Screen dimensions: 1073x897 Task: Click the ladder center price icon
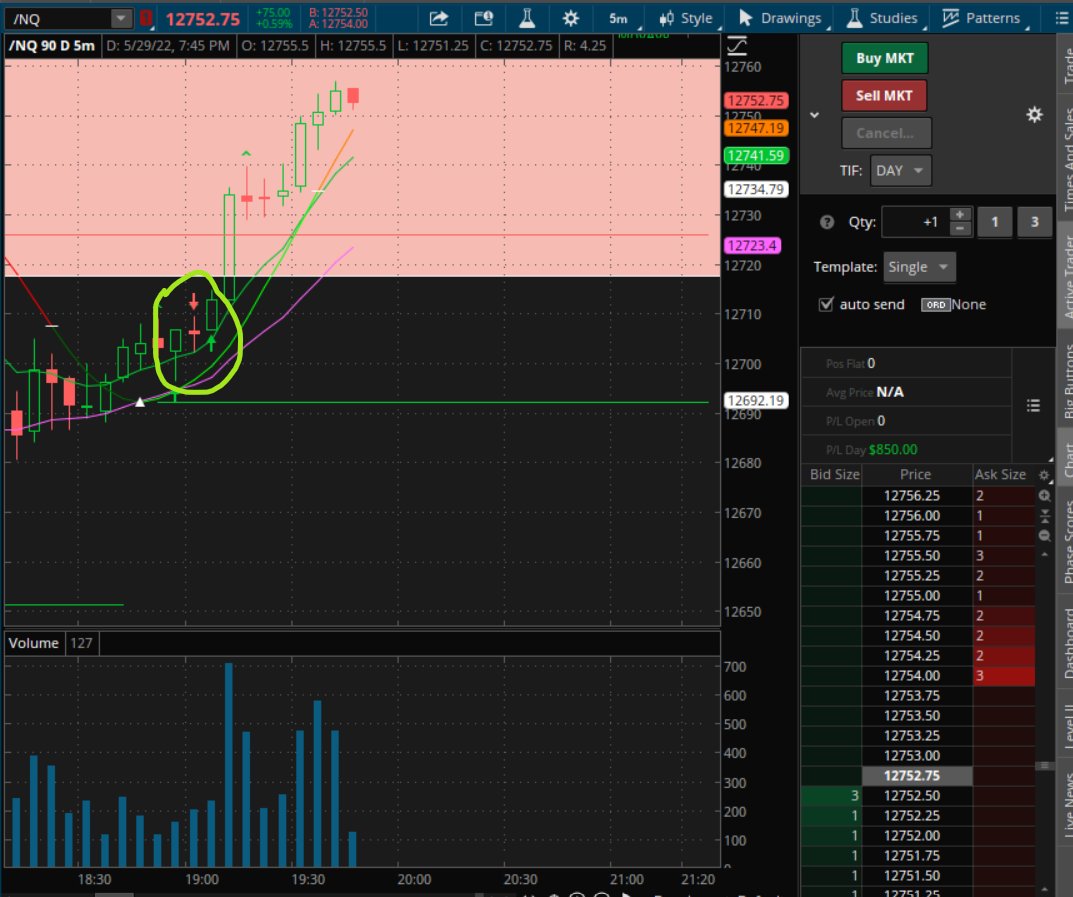tap(1044, 515)
